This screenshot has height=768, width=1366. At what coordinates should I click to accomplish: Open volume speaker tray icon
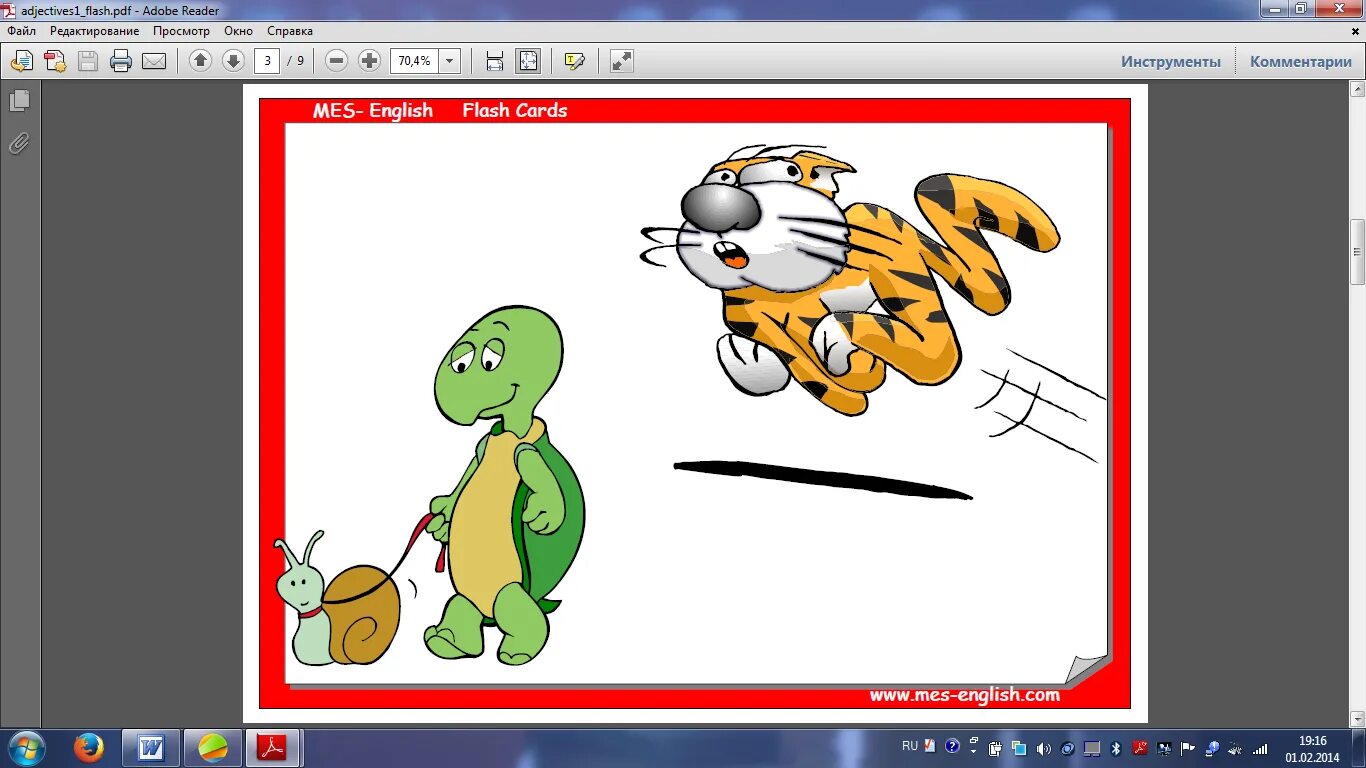pos(1044,748)
